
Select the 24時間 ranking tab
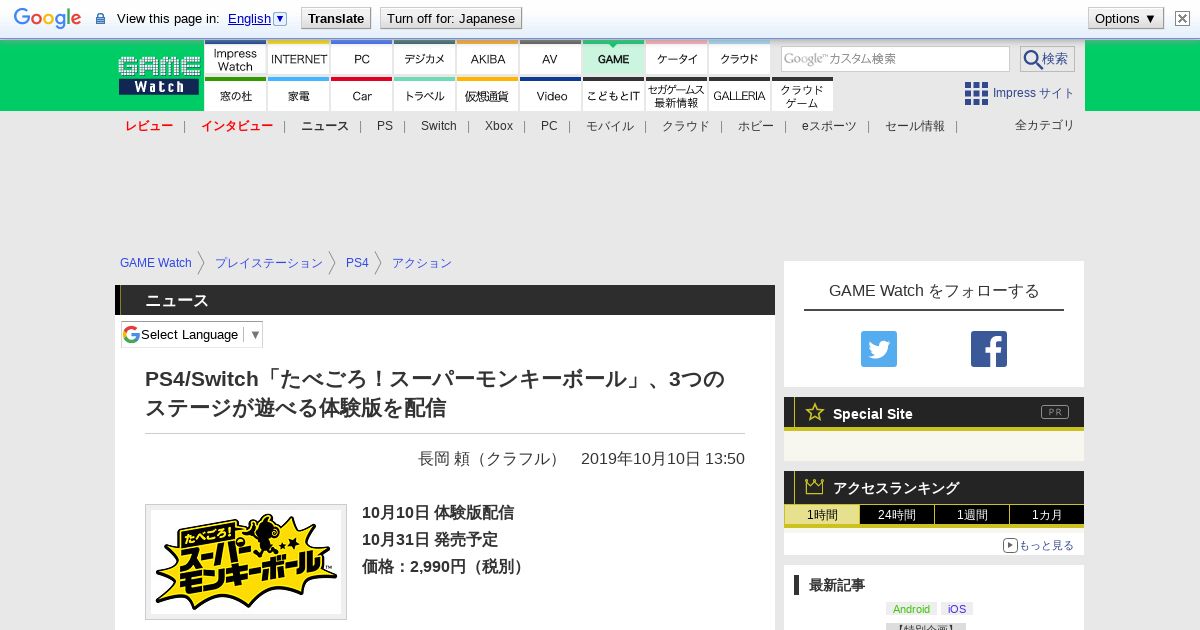tap(897, 515)
